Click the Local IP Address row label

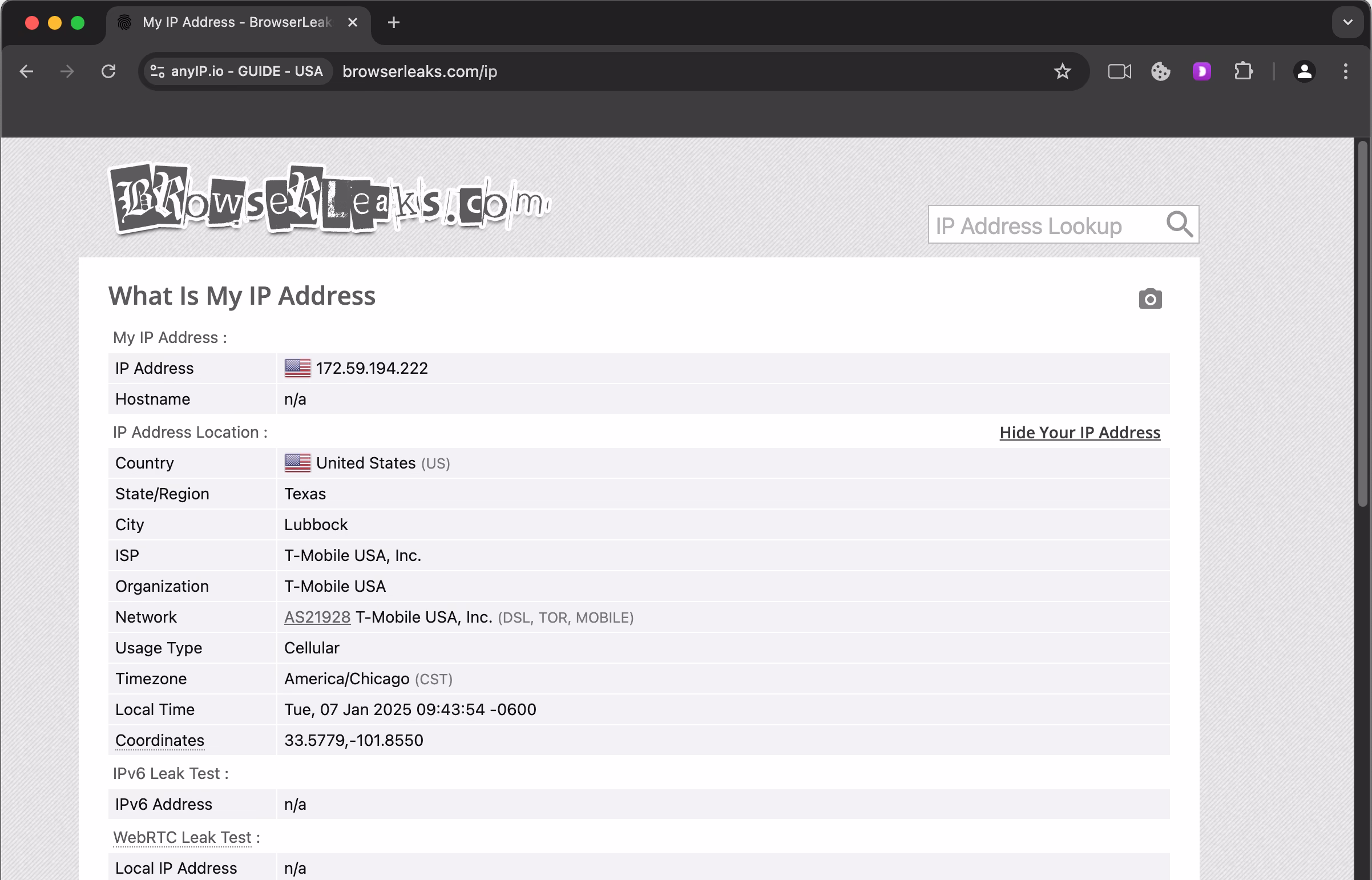click(x=176, y=869)
